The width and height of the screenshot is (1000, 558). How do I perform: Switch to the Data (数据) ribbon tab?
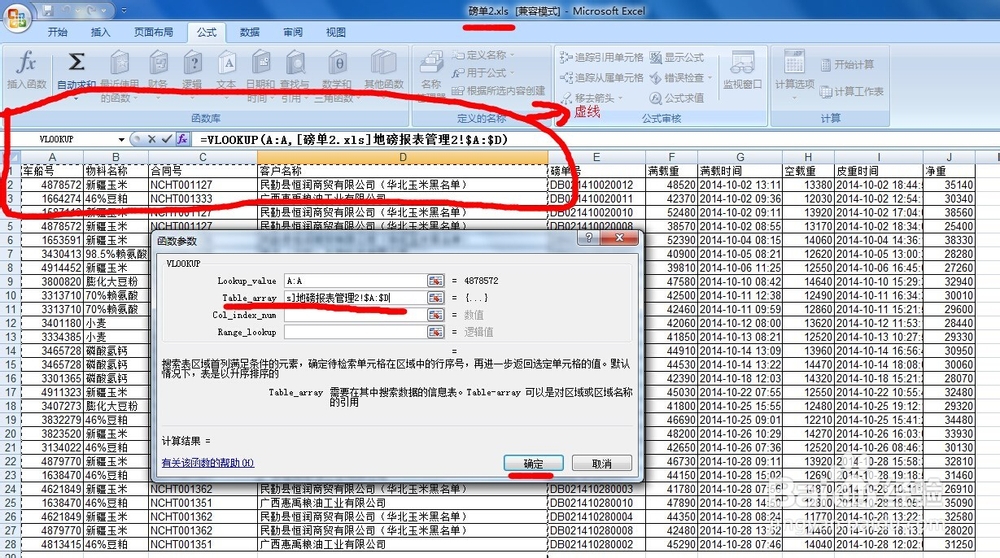249,32
